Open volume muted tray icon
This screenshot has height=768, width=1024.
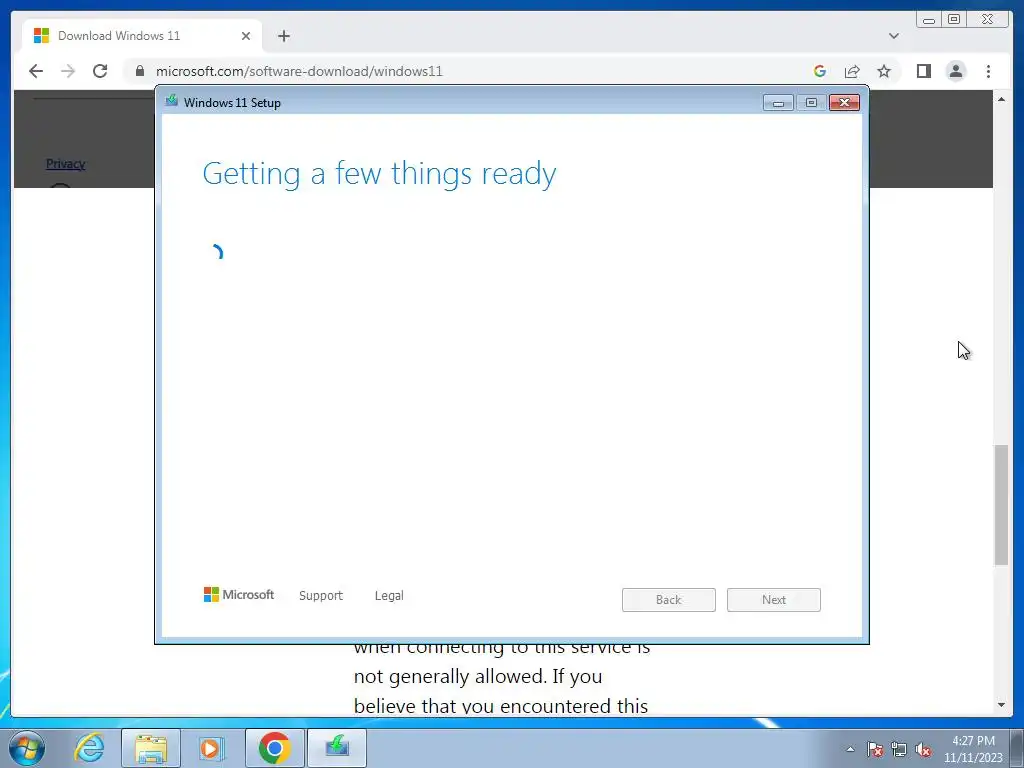923,749
